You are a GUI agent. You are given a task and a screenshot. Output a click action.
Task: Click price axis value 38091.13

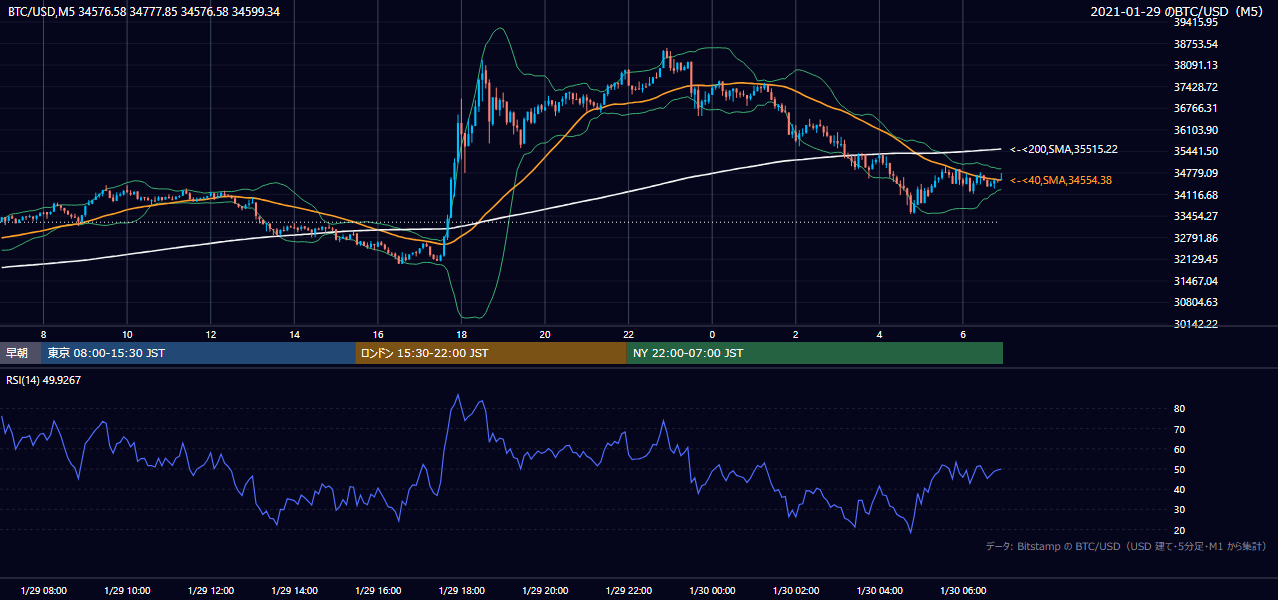coord(1195,65)
